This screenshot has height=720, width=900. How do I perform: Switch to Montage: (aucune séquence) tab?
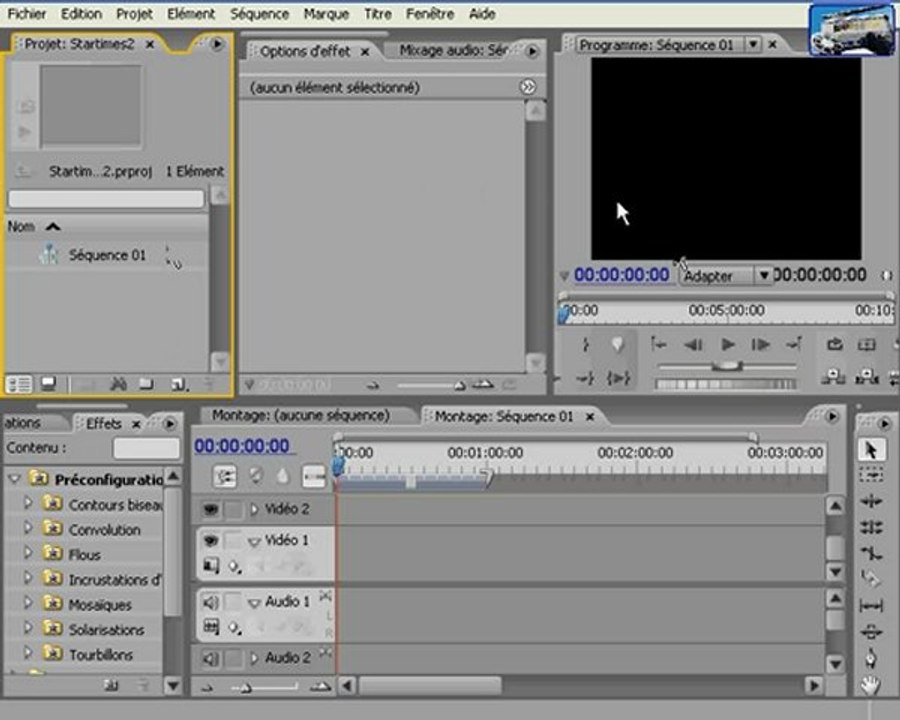coord(301,415)
